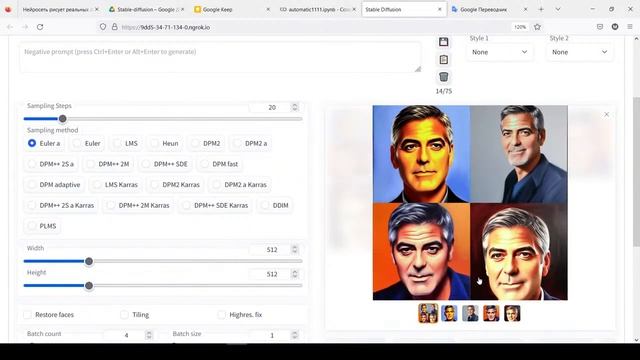Viewport: 640px width, 360px height.
Task: Click the bookmark star icon
Action: pyautogui.click(x=537, y=27)
